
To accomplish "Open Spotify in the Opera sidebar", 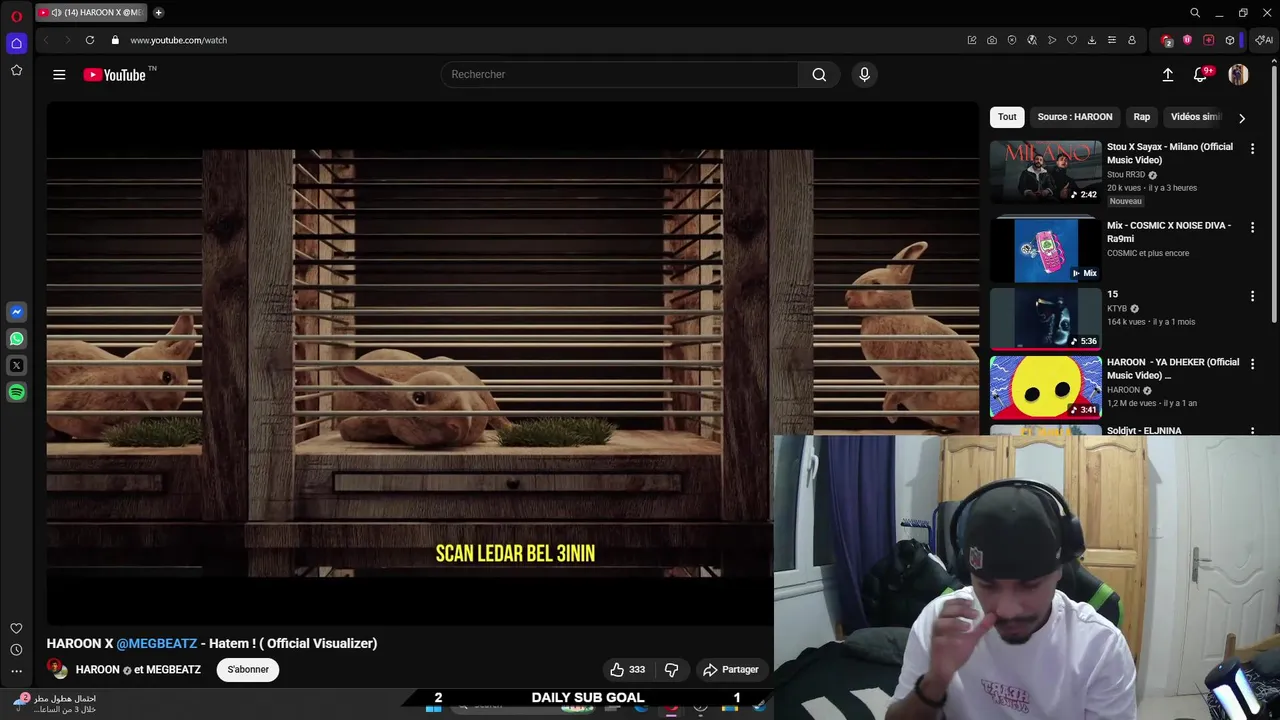I will (16, 393).
